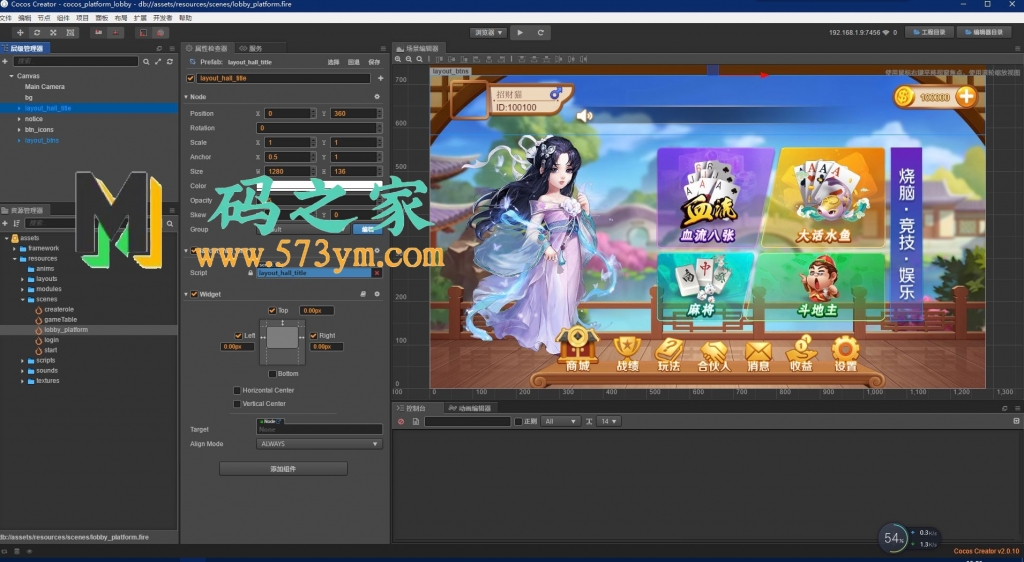The image size is (1024, 562).
Task: Click the Position X input field
Action: (288, 114)
